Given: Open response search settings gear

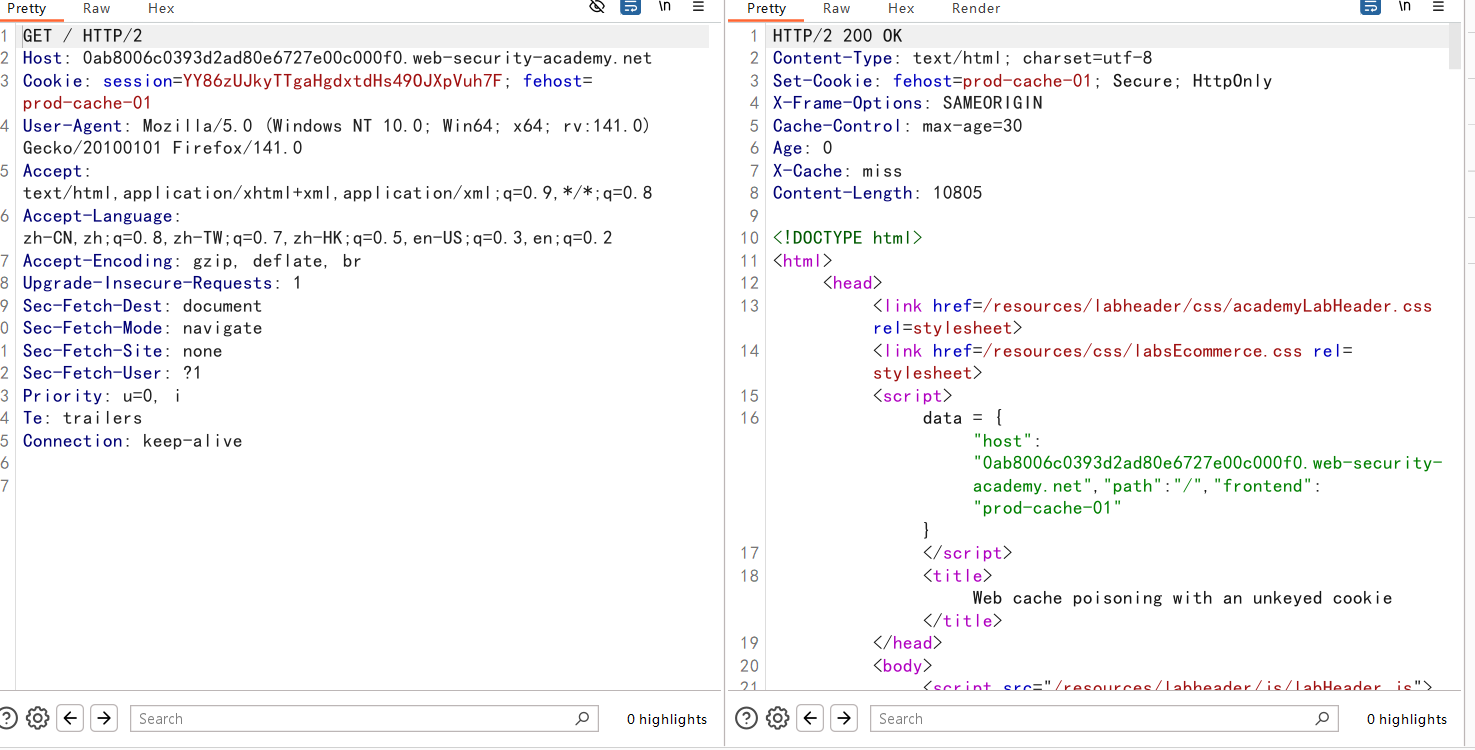Looking at the screenshot, I should click(x=777, y=718).
